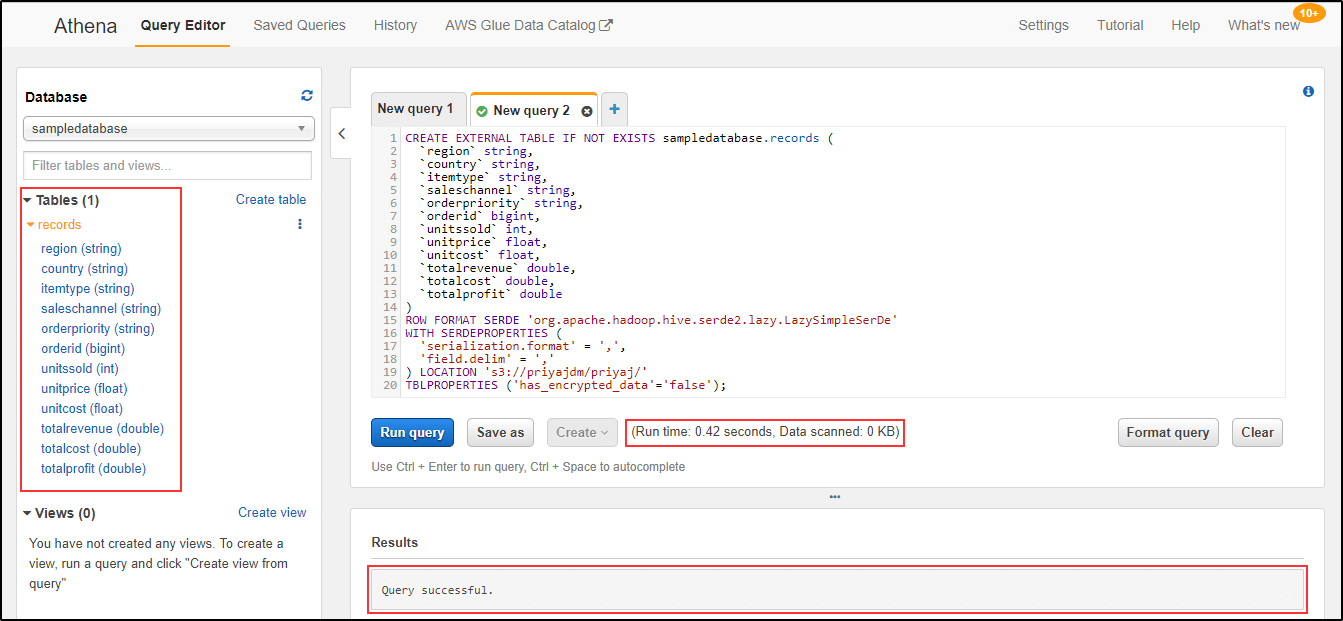Select the totalprofit (double) column
The width and height of the screenshot is (1343, 621).
[x=94, y=469]
